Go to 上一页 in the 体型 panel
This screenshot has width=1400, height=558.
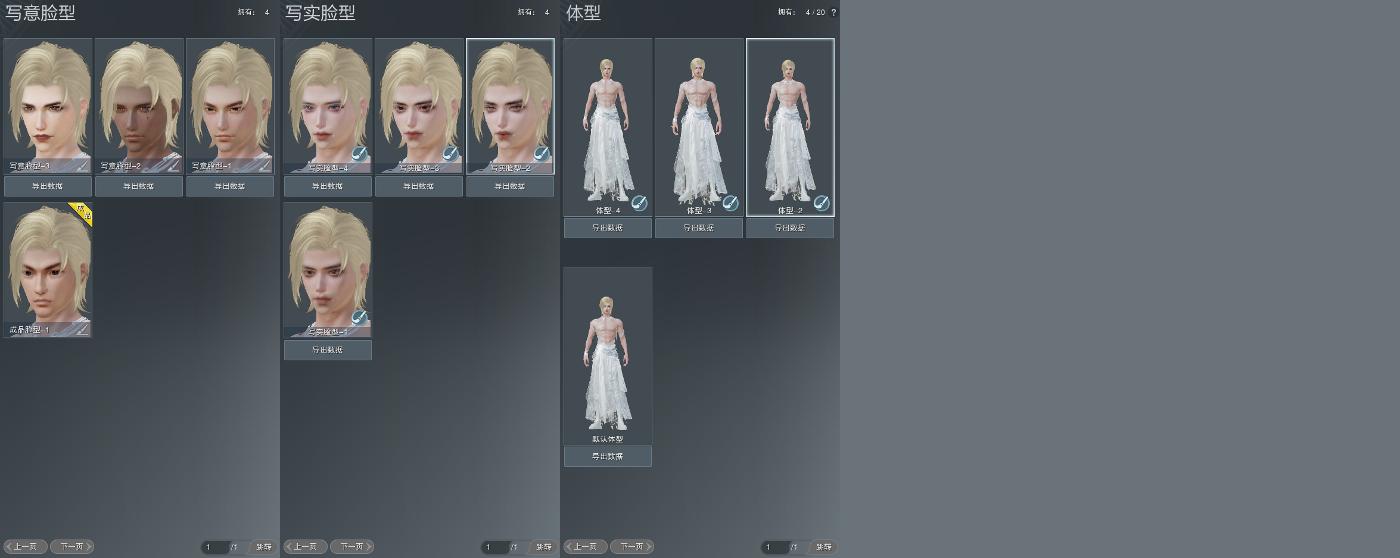[586, 547]
